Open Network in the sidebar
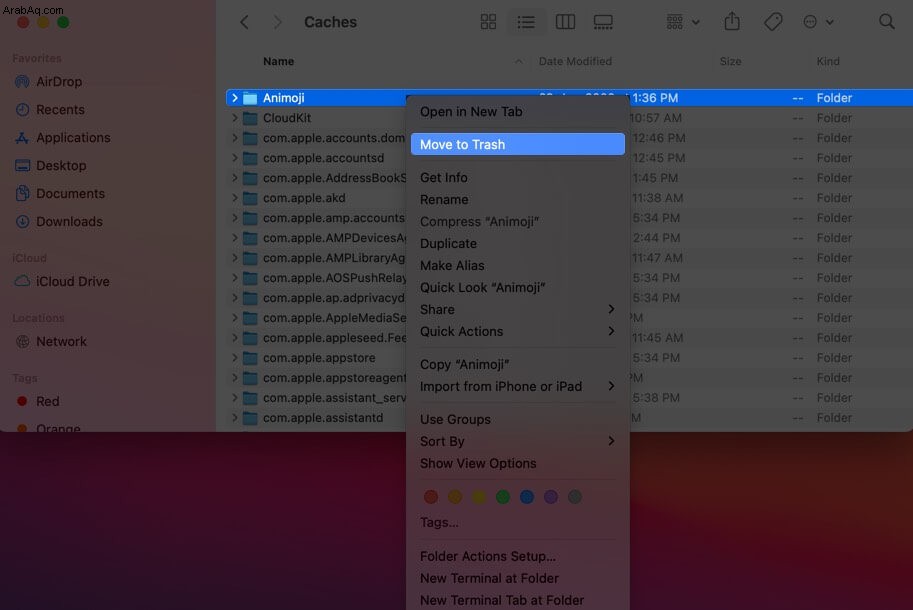Viewport: 913px width, 610px height. pos(51,341)
